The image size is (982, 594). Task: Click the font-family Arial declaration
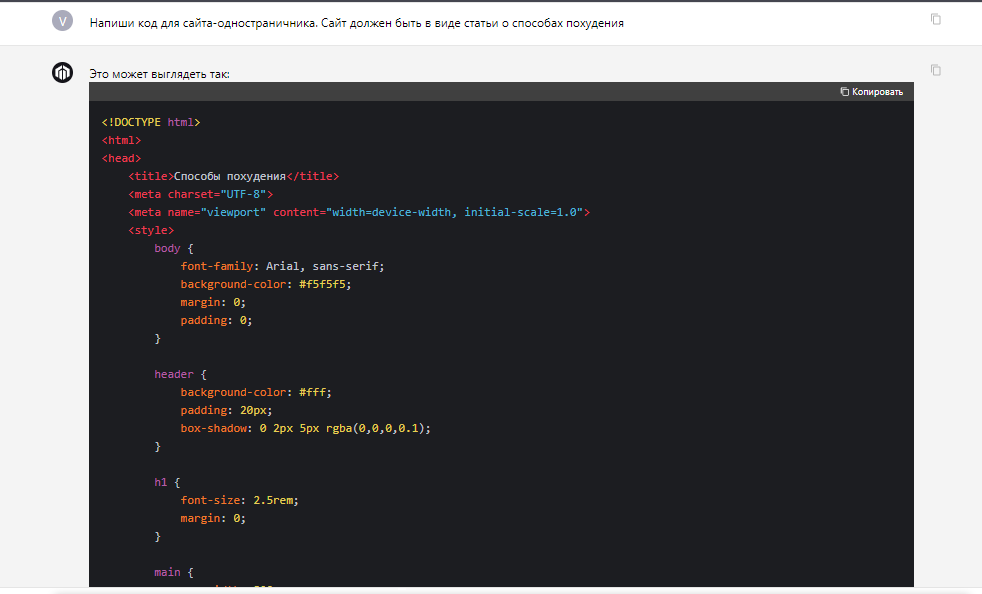tap(282, 266)
